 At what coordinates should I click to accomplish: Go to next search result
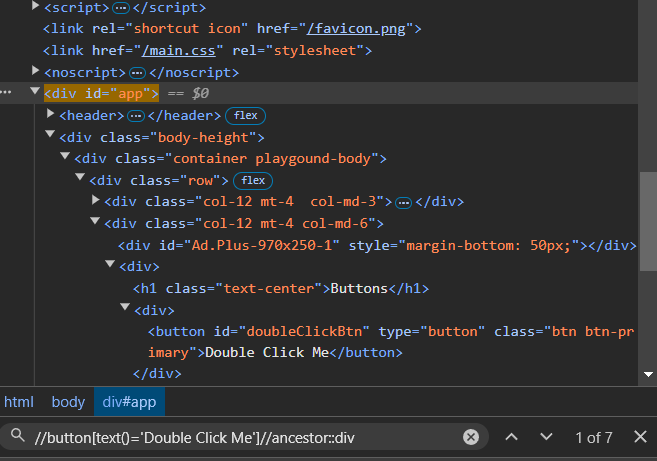click(x=546, y=437)
